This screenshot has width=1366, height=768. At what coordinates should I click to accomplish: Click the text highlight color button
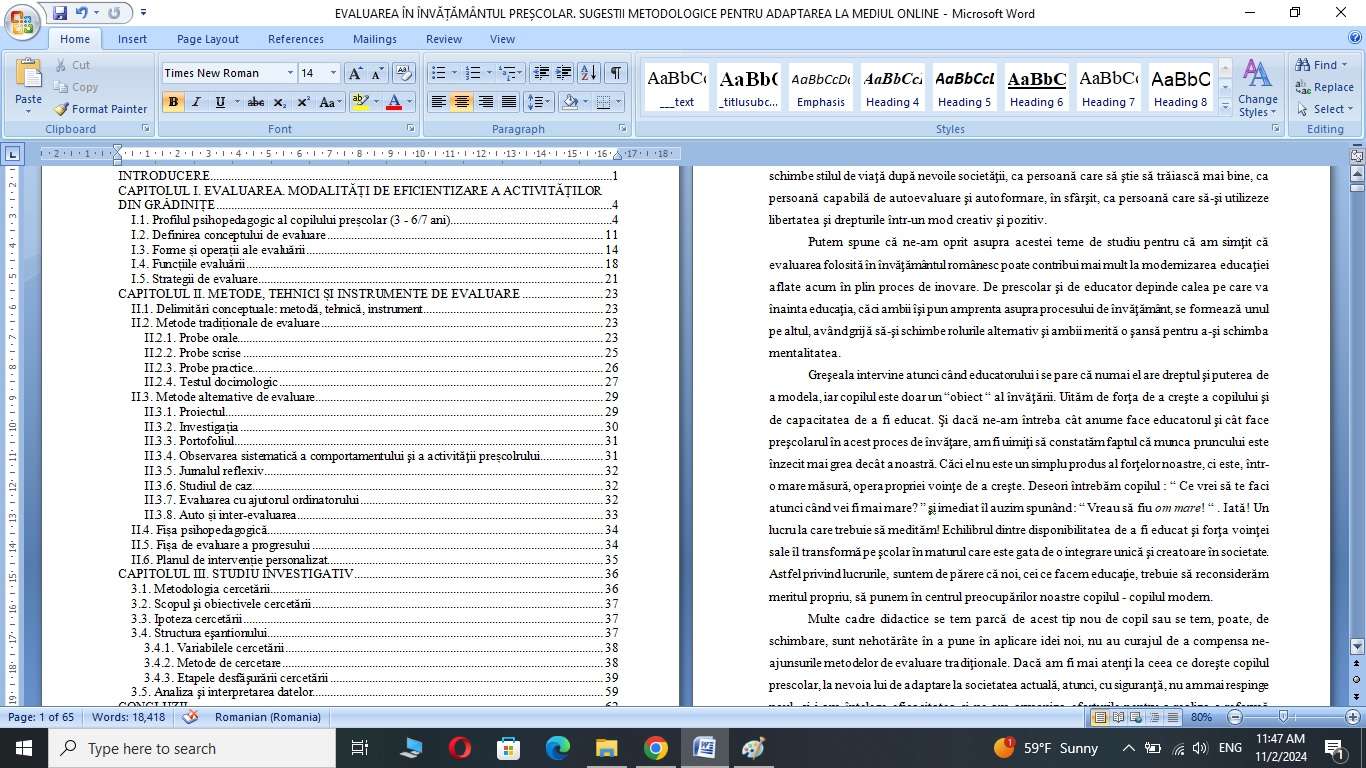(361, 102)
